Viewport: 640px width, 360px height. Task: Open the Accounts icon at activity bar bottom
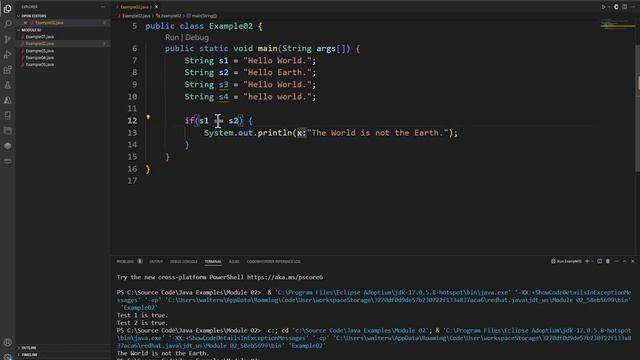click(x=7, y=342)
